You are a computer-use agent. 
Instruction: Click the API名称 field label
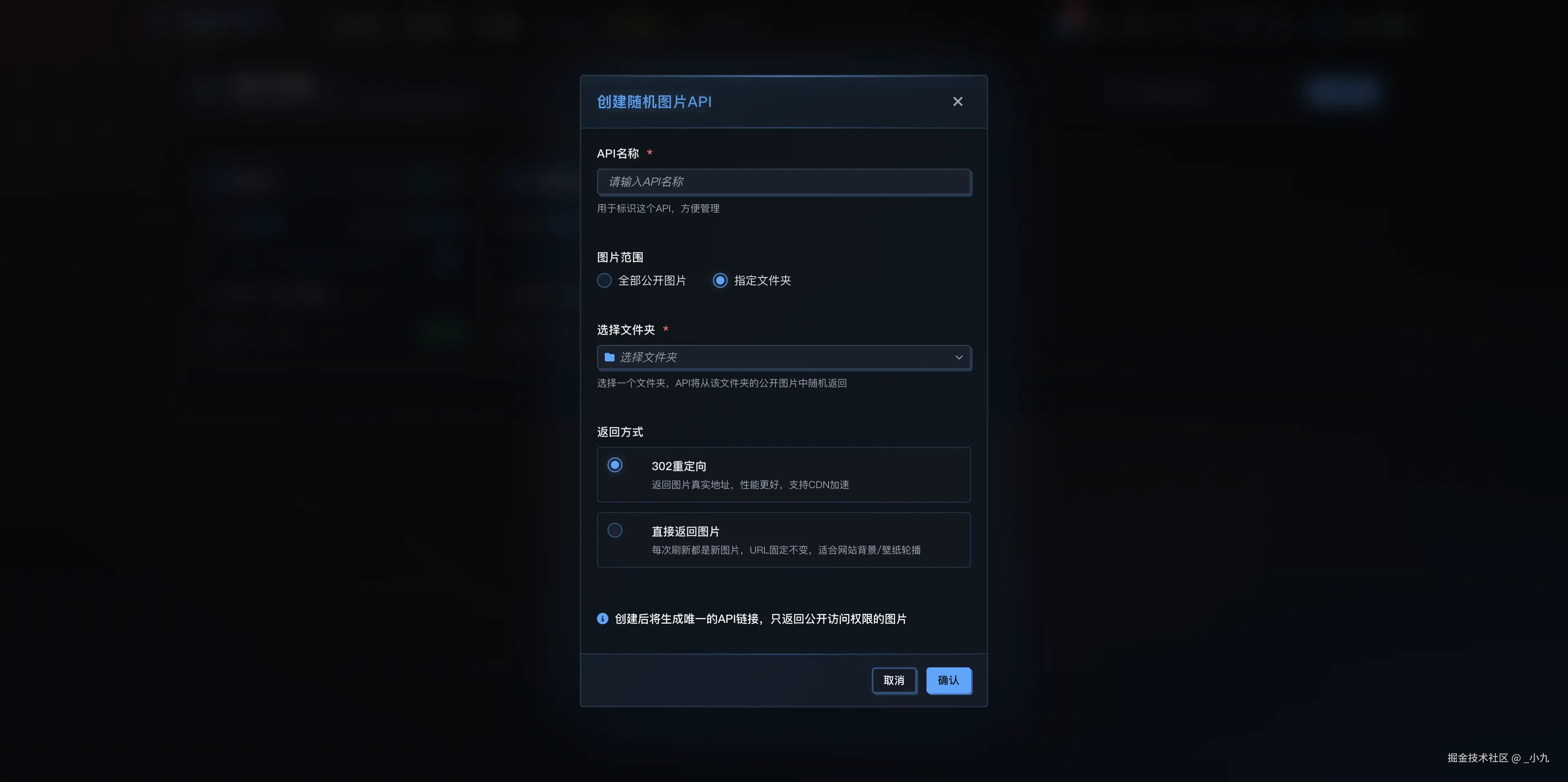tap(618, 153)
